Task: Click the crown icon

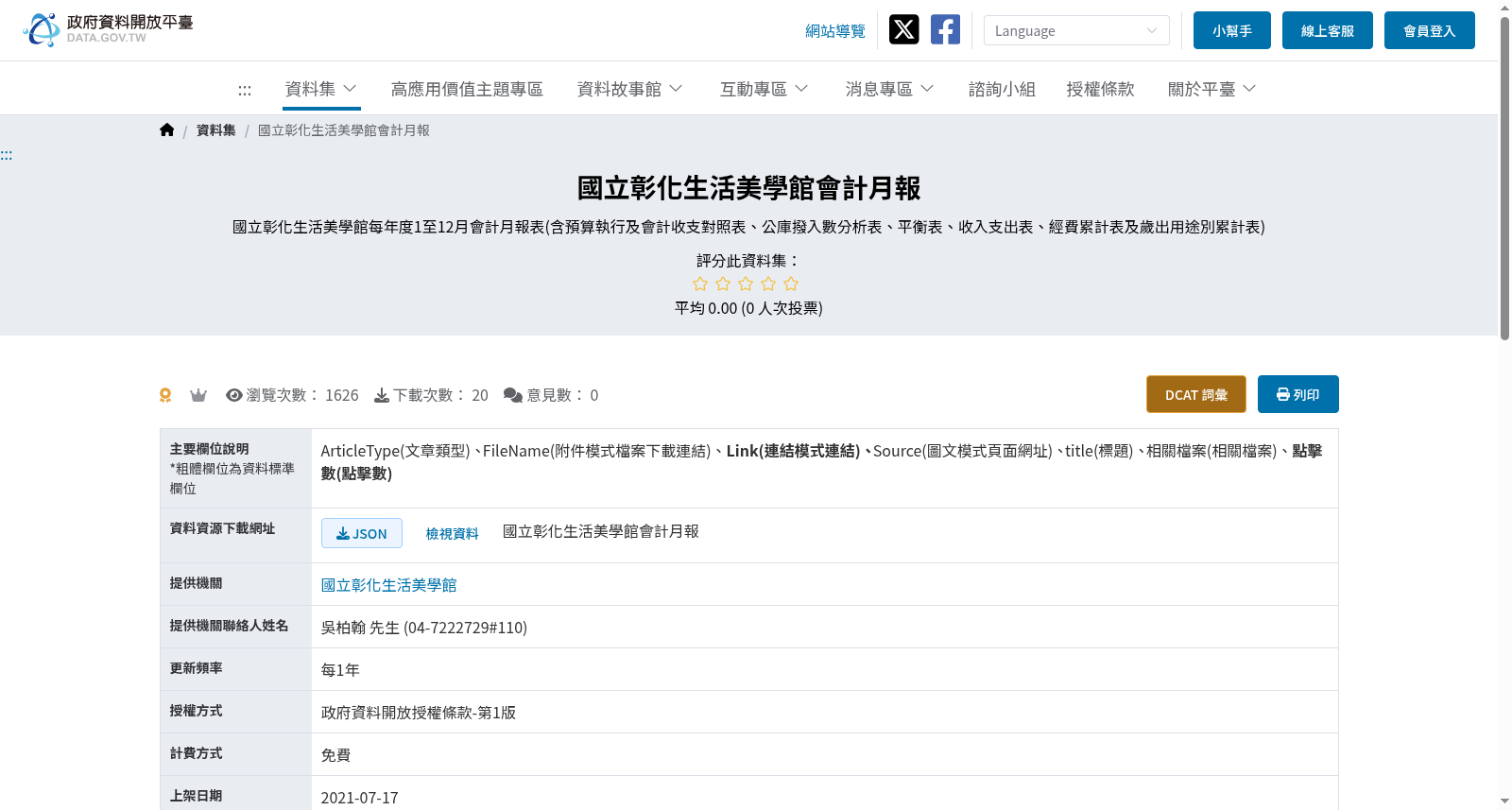Action: tap(198, 395)
